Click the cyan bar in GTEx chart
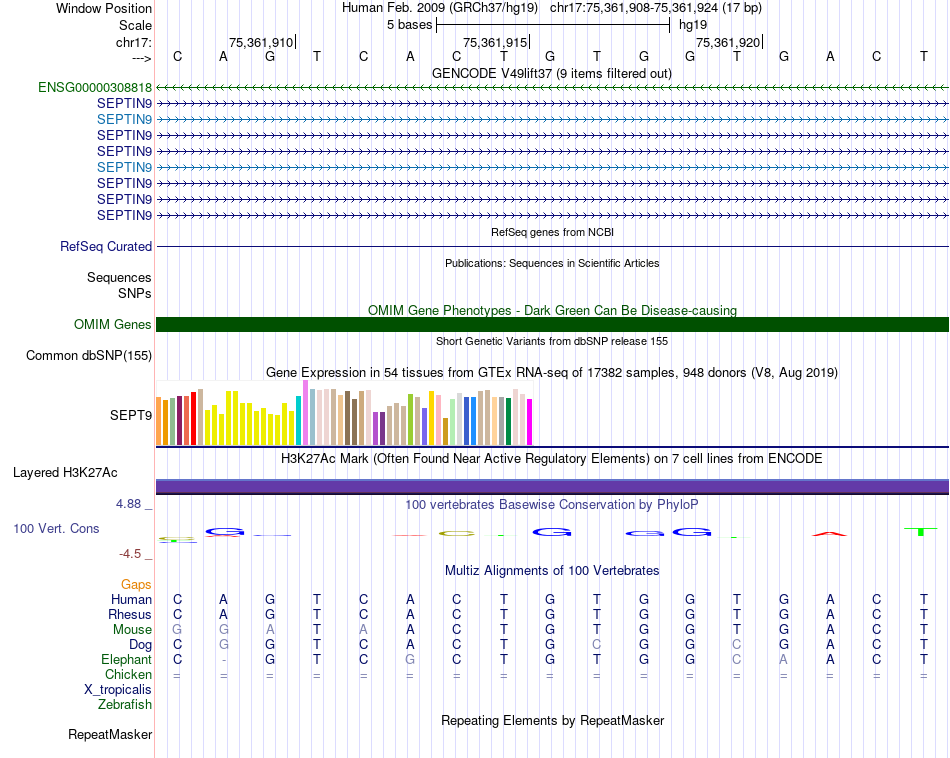The image size is (950, 758). 299,421
